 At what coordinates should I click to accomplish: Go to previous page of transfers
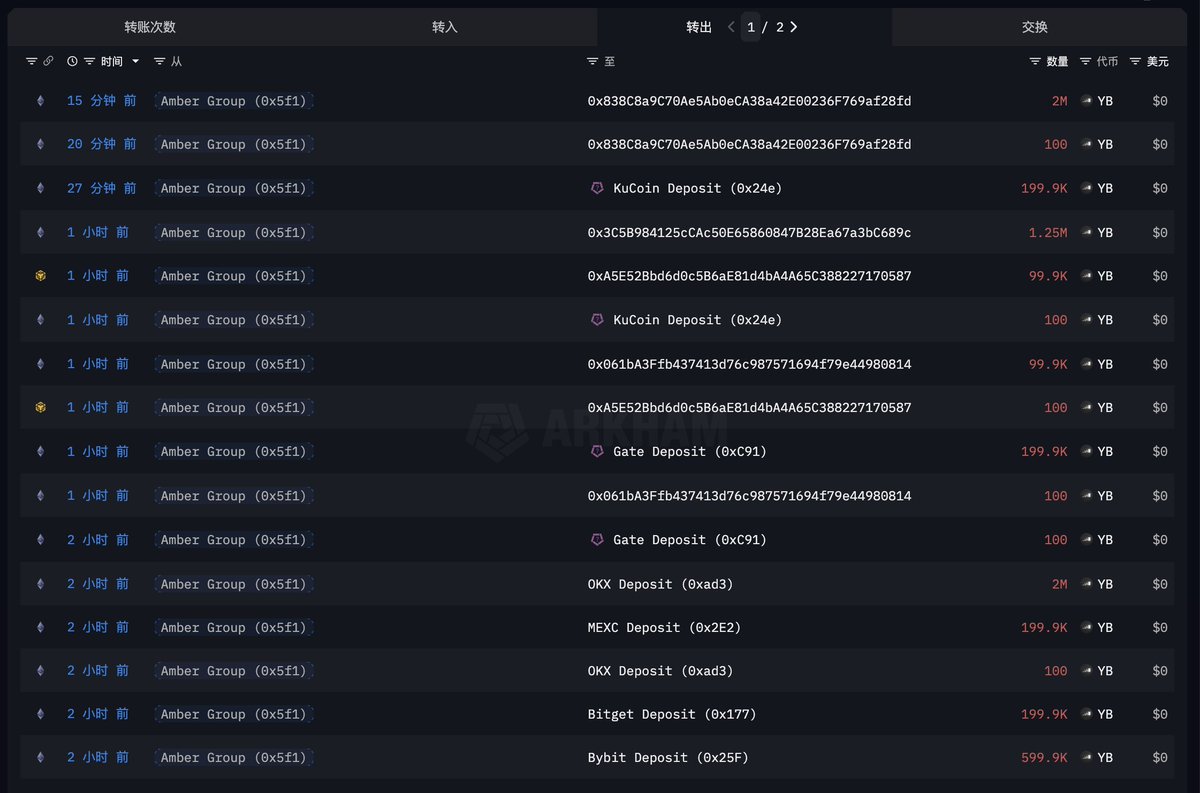pos(731,27)
